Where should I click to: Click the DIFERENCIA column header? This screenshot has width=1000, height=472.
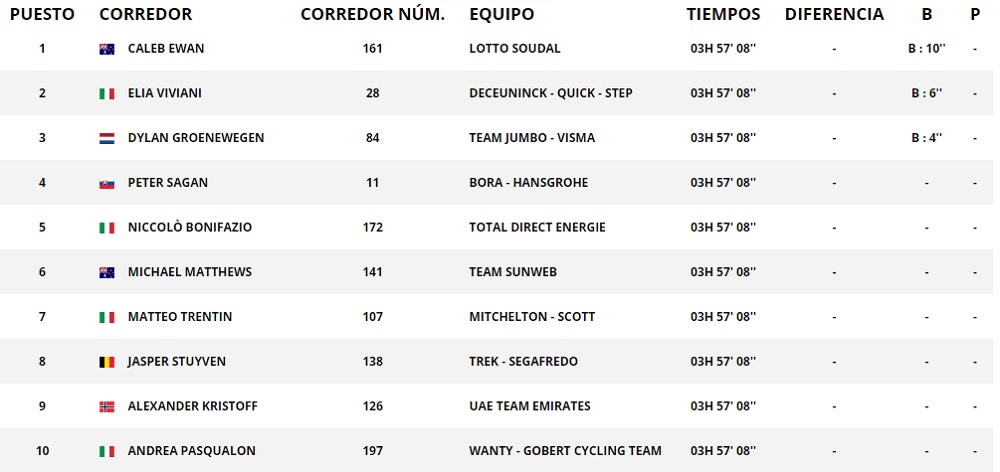(834, 15)
